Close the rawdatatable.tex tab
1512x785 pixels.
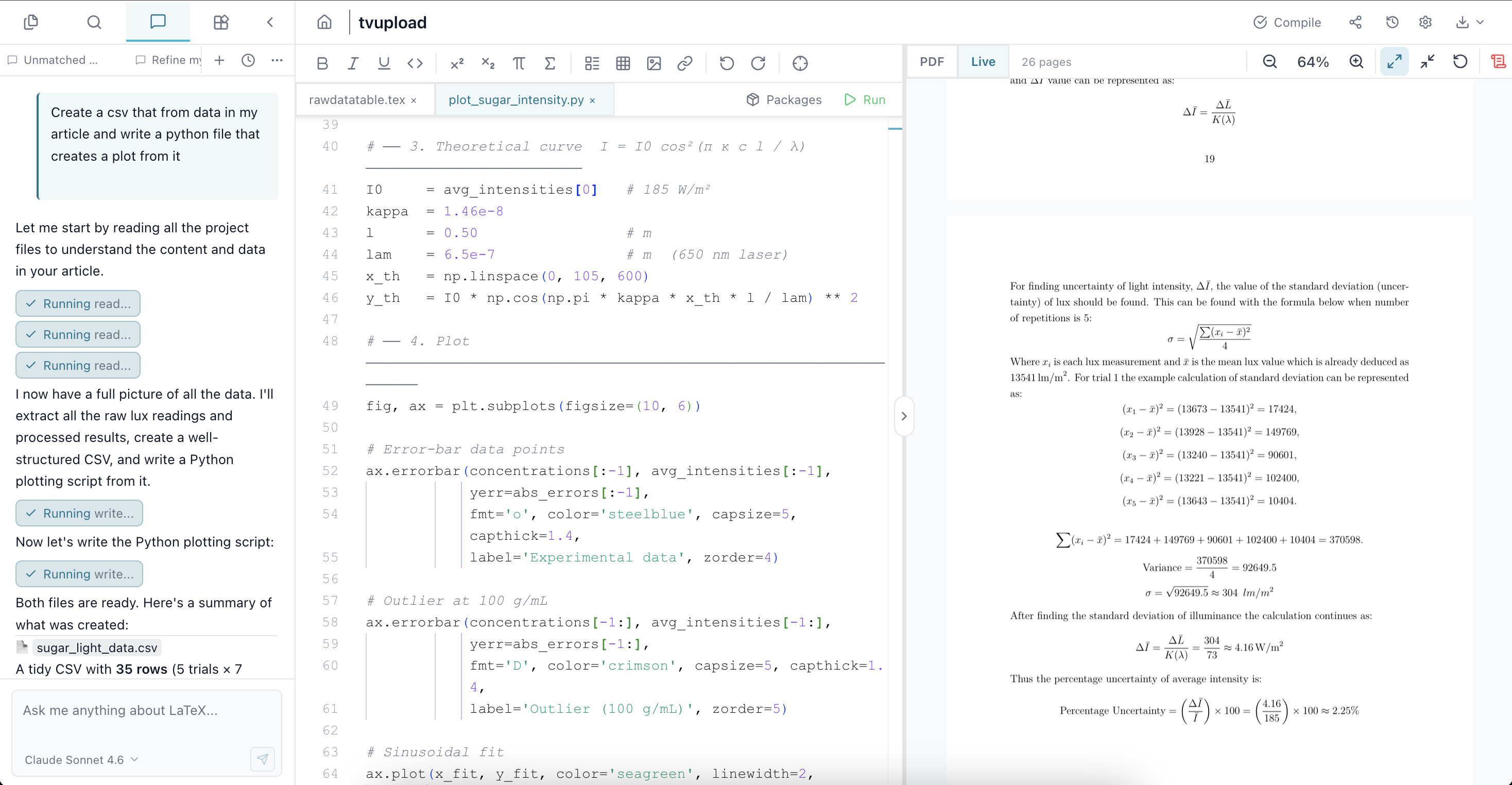[x=414, y=100]
